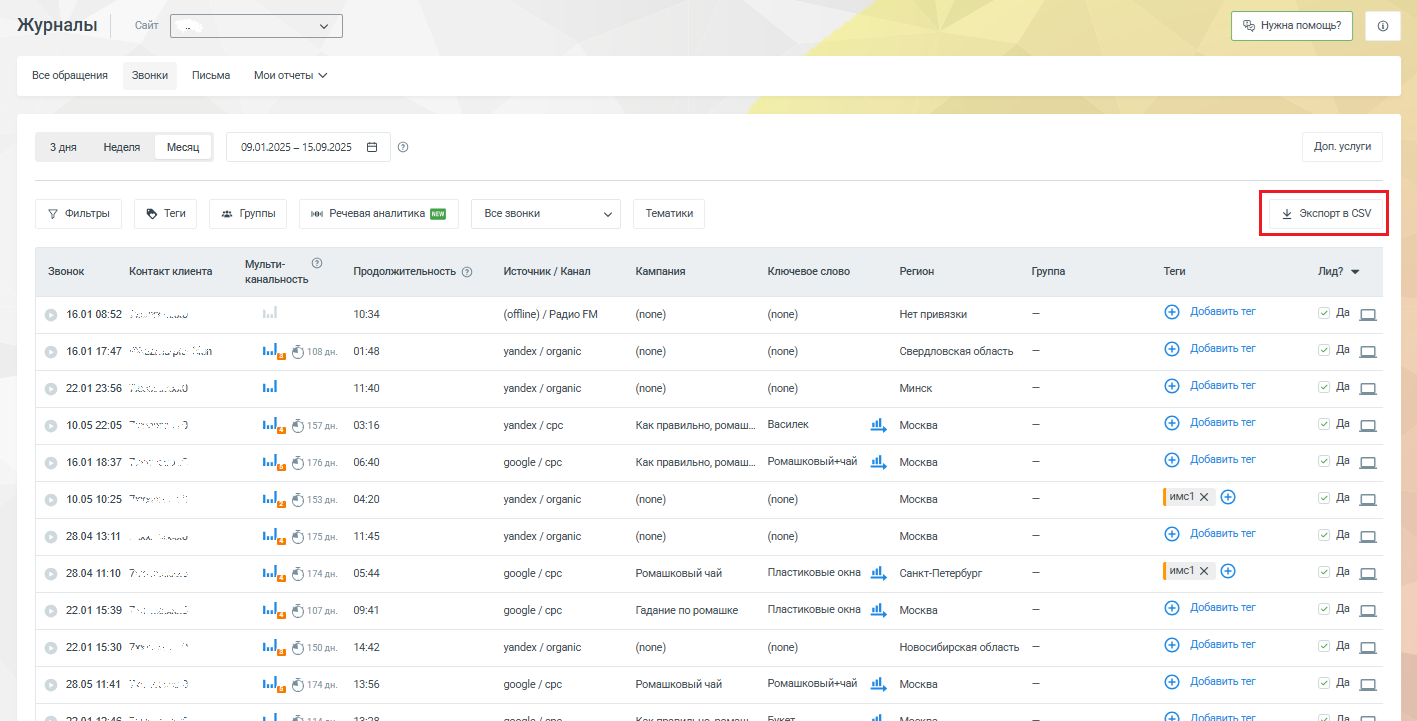Open help tooltip next to the date range

(x=403, y=147)
